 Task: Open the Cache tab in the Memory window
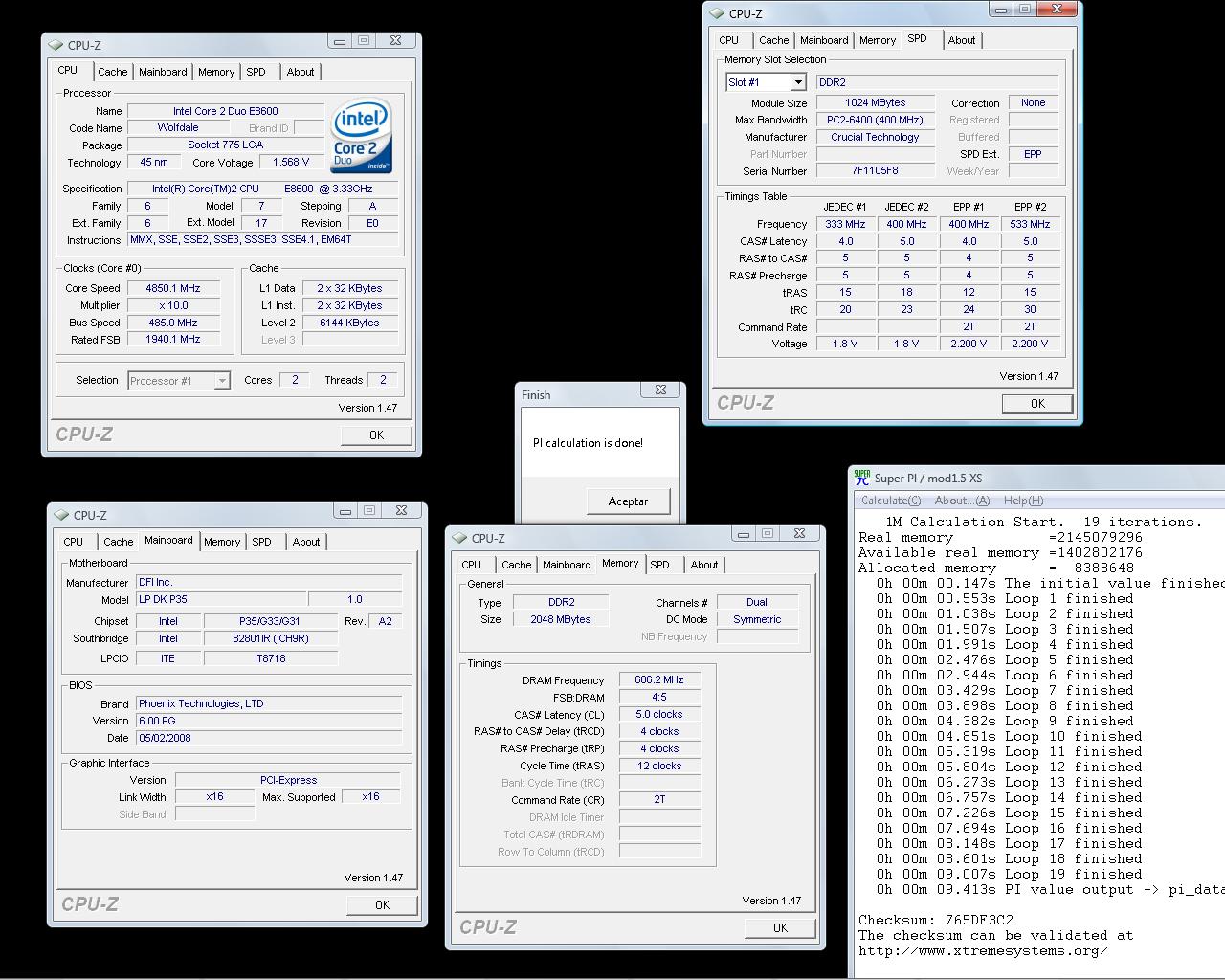tap(516, 565)
